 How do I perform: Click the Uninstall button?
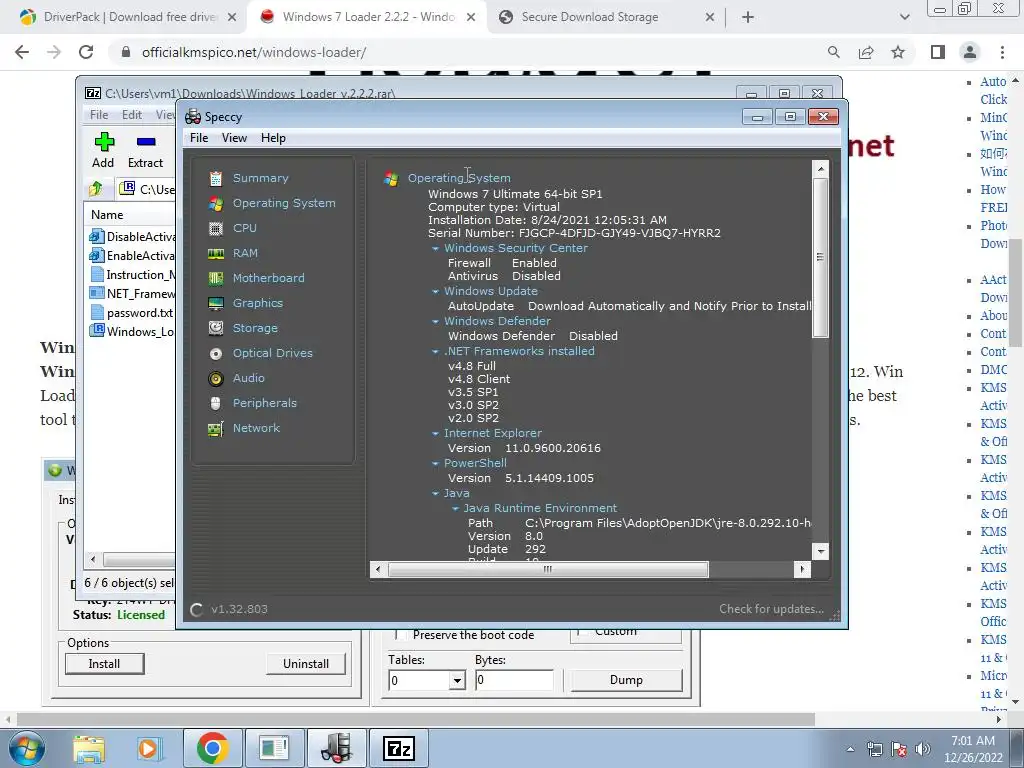(306, 664)
